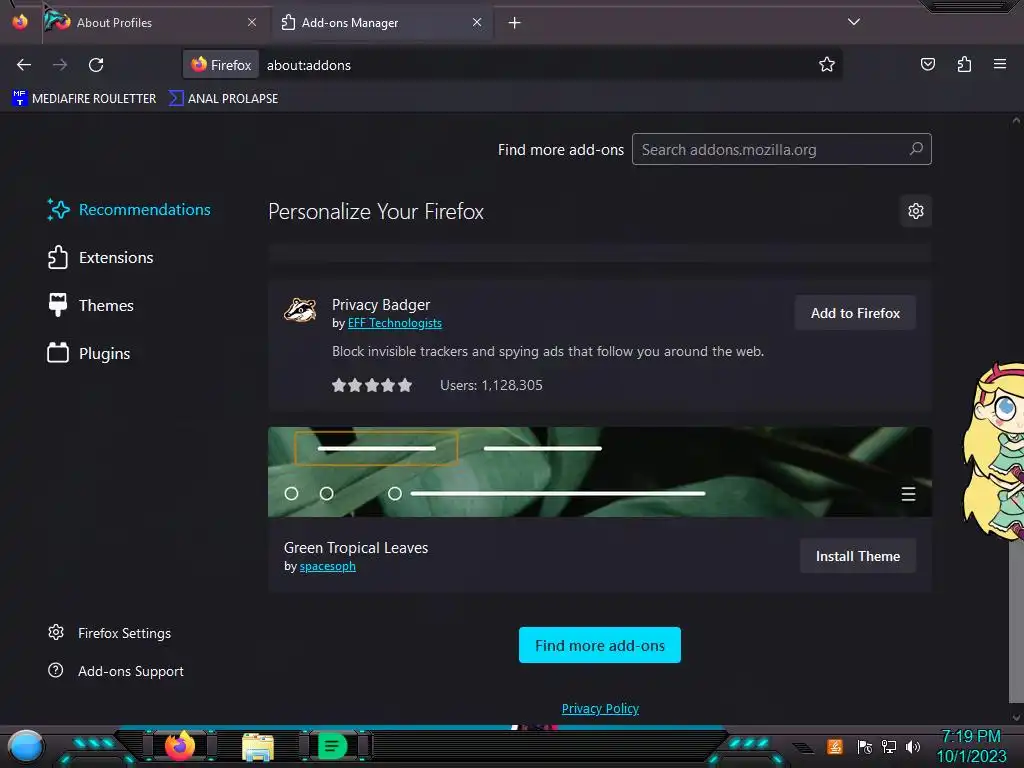Open the Plugins category
The image size is (1024, 768).
tap(89, 354)
